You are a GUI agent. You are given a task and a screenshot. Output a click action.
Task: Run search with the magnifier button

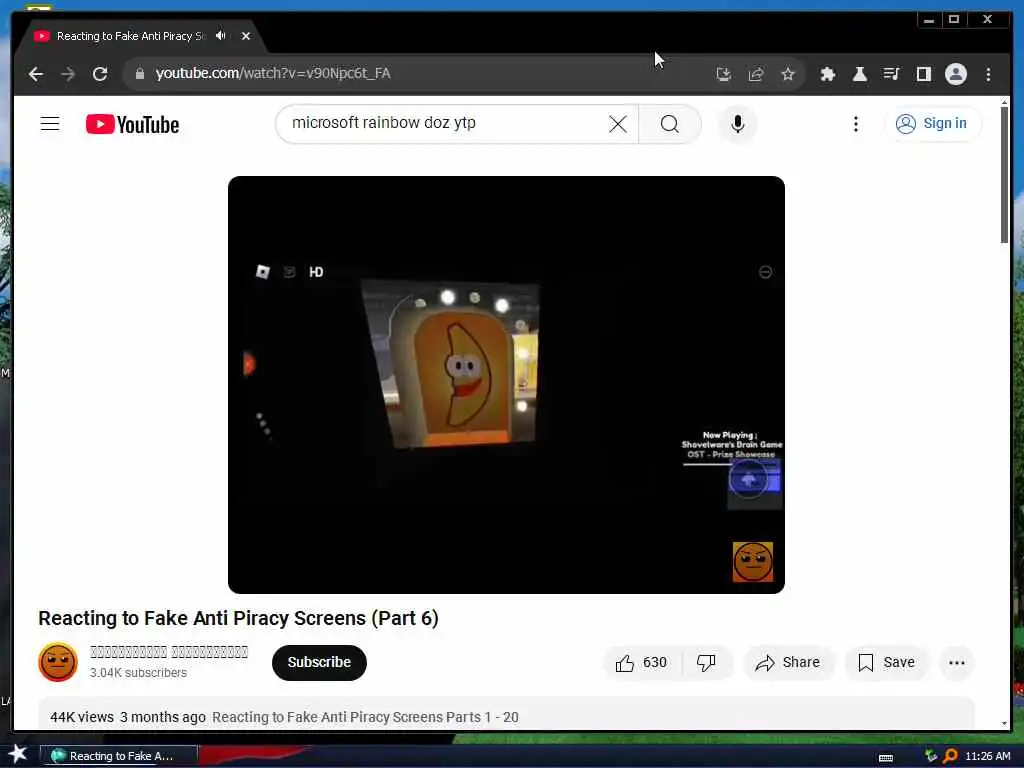click(x=670, y=124)
